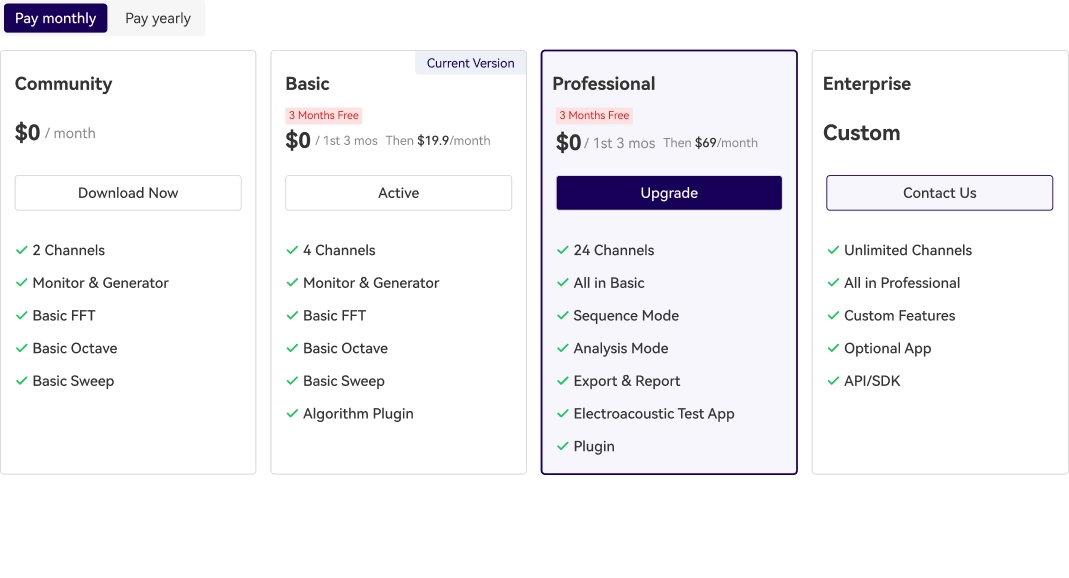Click Contact Us for Enterprise

pyautogui.click(x=939, y=193)
